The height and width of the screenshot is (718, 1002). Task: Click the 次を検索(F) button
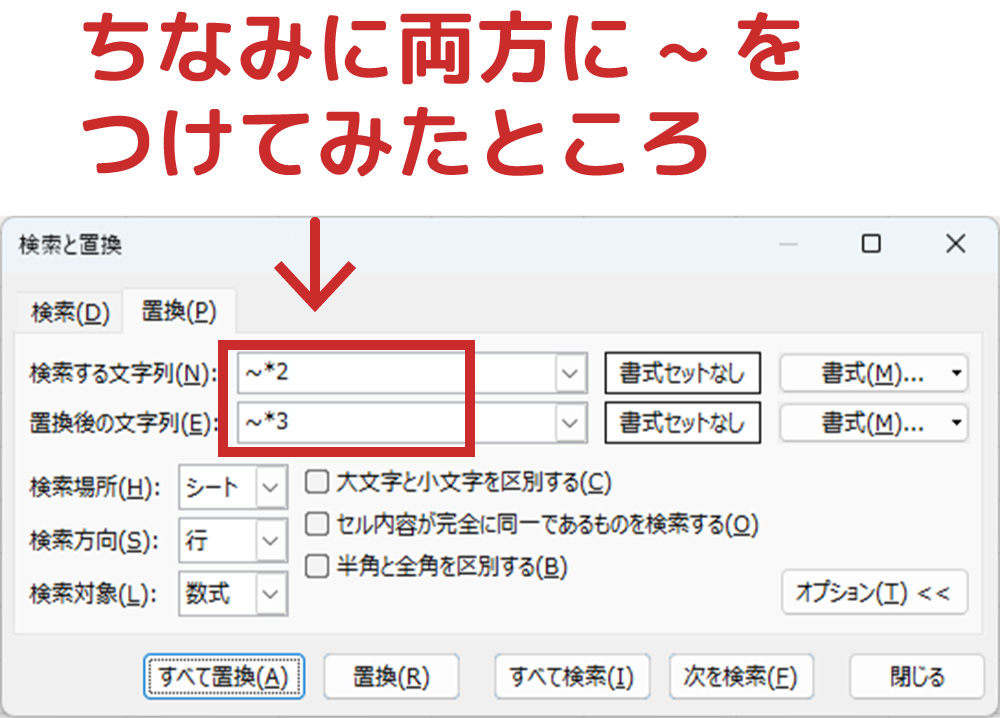[740, 677]
